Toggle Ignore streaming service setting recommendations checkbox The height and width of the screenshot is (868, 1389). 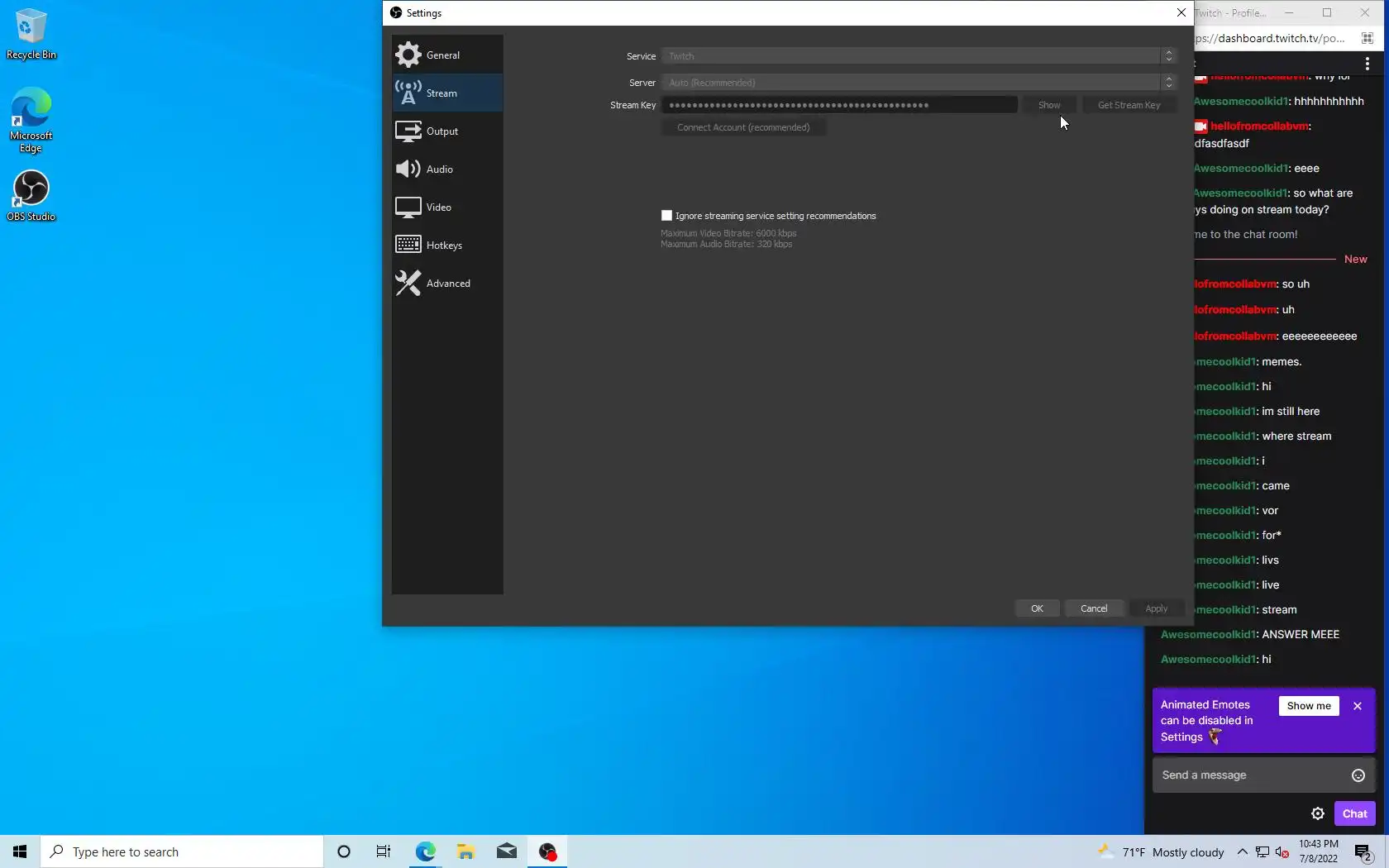[666, 216]
